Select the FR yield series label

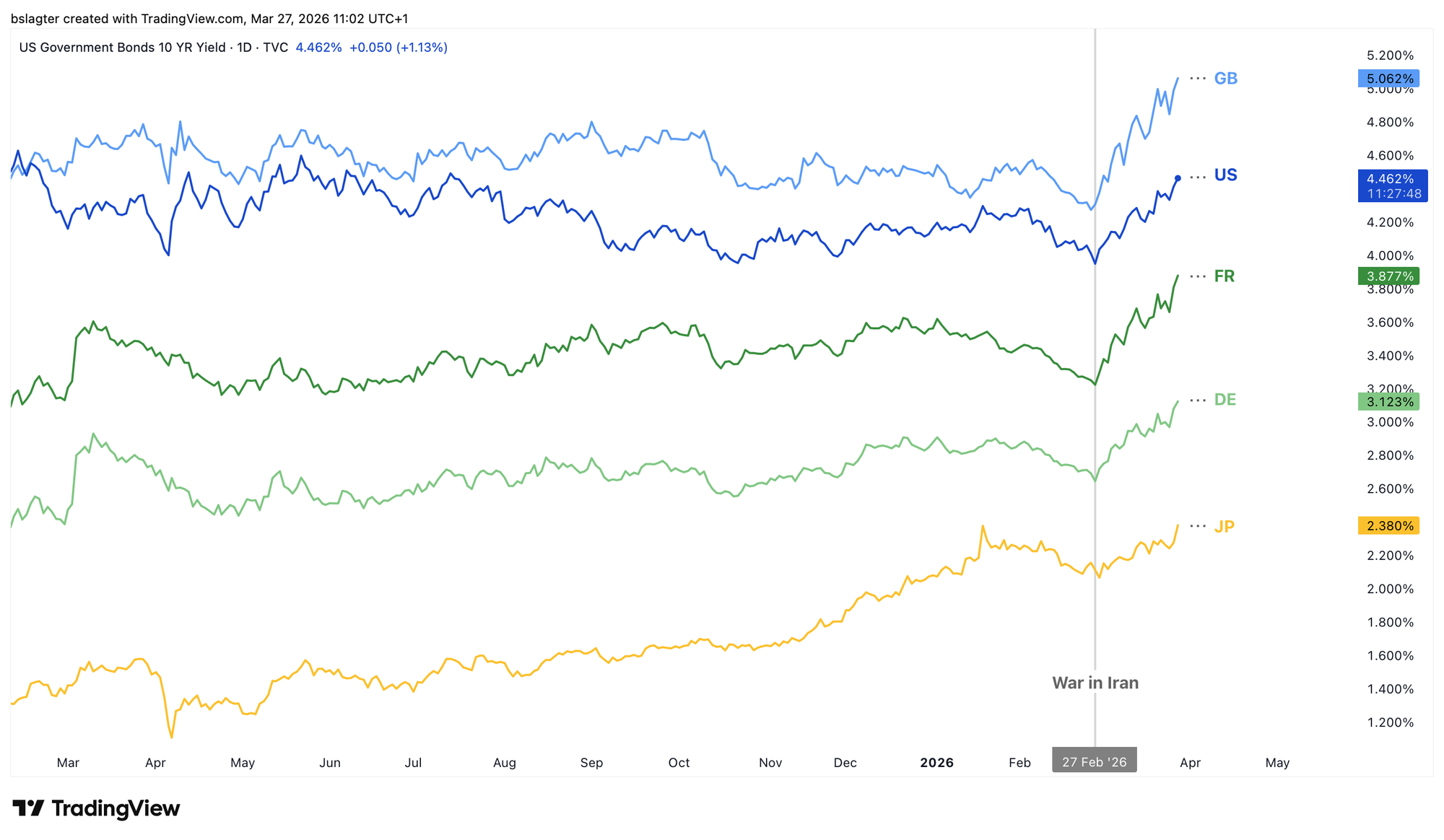coord(1225,276)
